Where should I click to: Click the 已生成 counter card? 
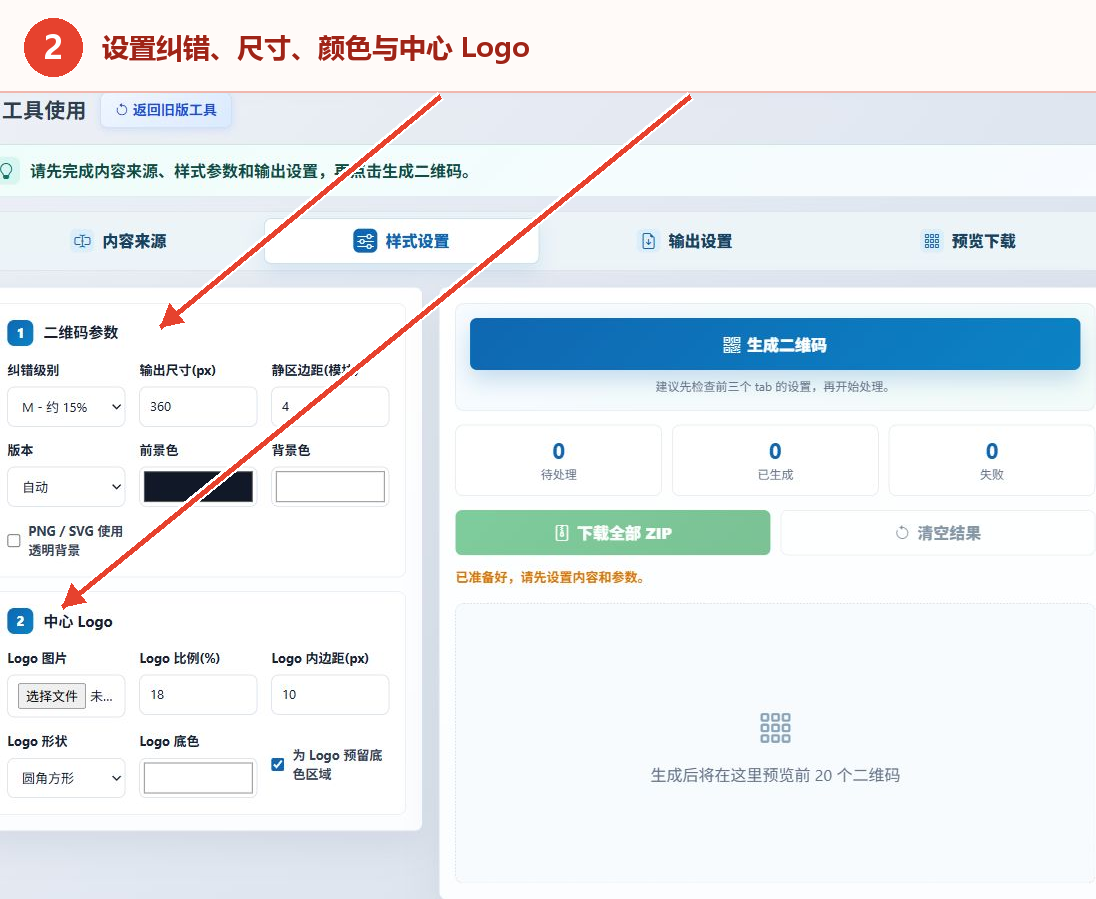775,460
